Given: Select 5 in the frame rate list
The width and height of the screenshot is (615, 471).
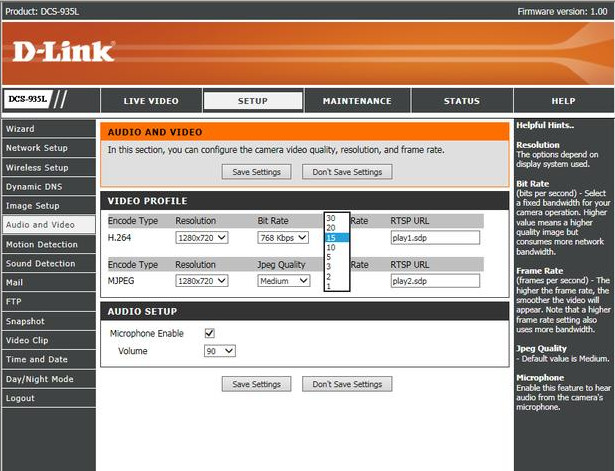Looking at the screenshot, I should pos(337,257).
